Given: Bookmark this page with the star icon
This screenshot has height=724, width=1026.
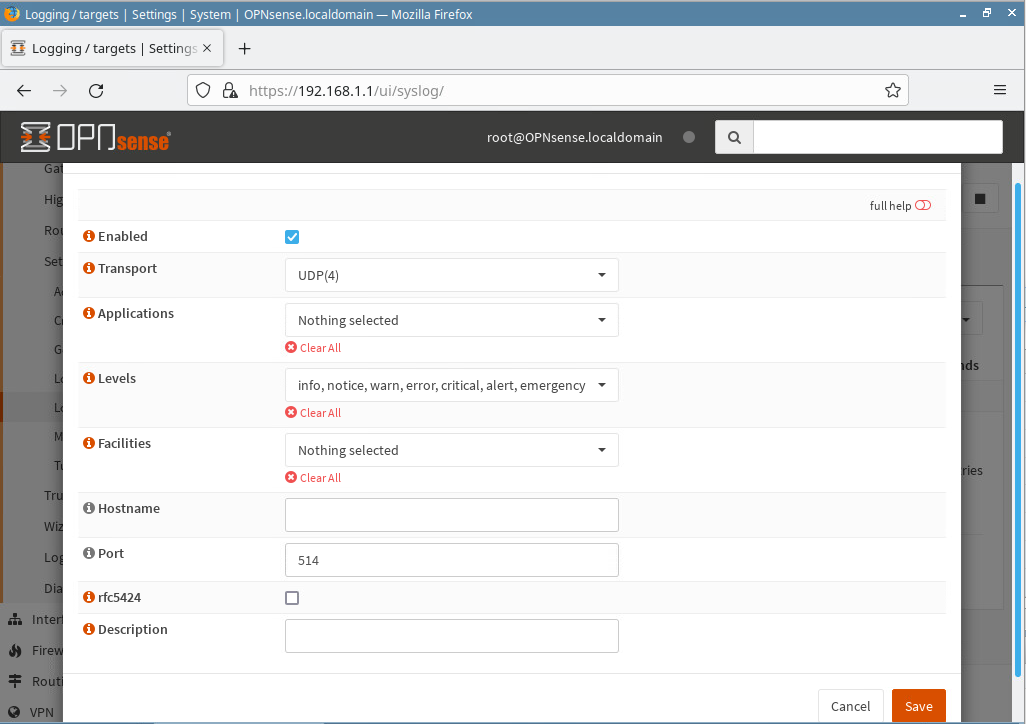Looking at the screenshot, I should 892,90.
